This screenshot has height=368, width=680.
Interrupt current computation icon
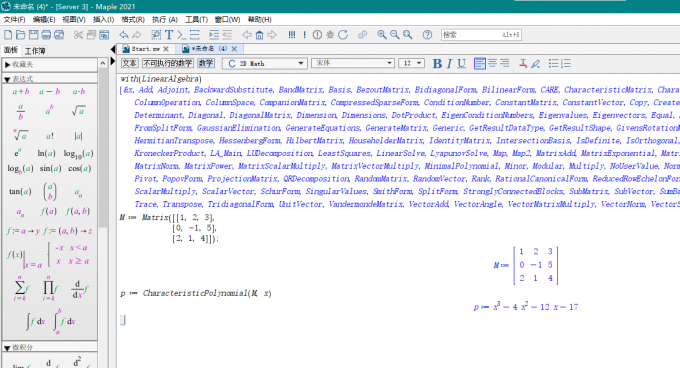[x=317, y=35]
